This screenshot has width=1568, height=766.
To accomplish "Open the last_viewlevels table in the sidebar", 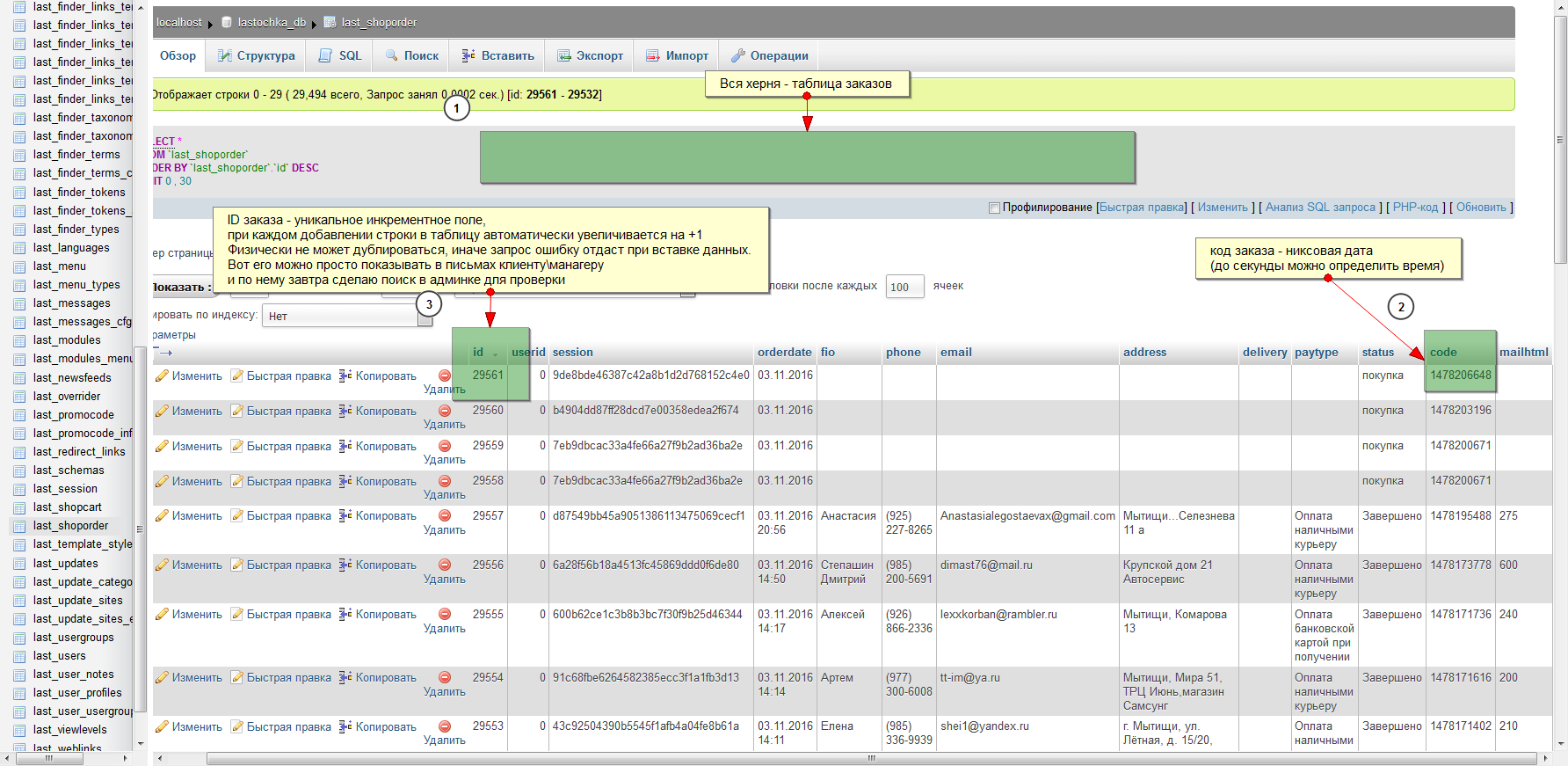I will click(70, 730).
